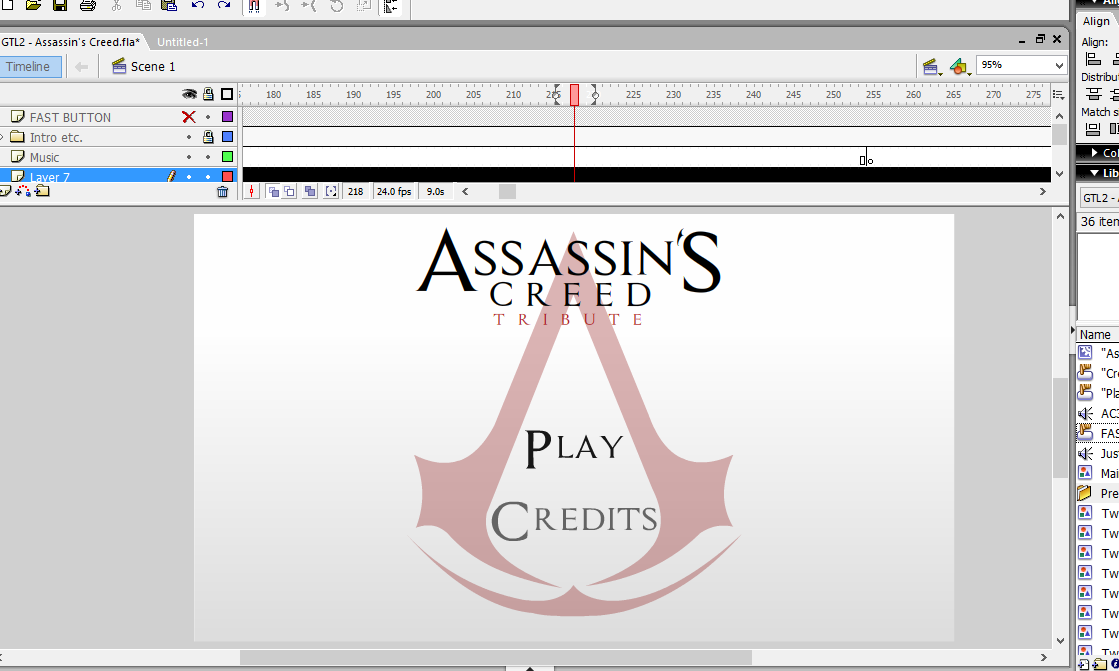
Task: Click the red playhead in the frame ruler
Action: click(574, 95)
